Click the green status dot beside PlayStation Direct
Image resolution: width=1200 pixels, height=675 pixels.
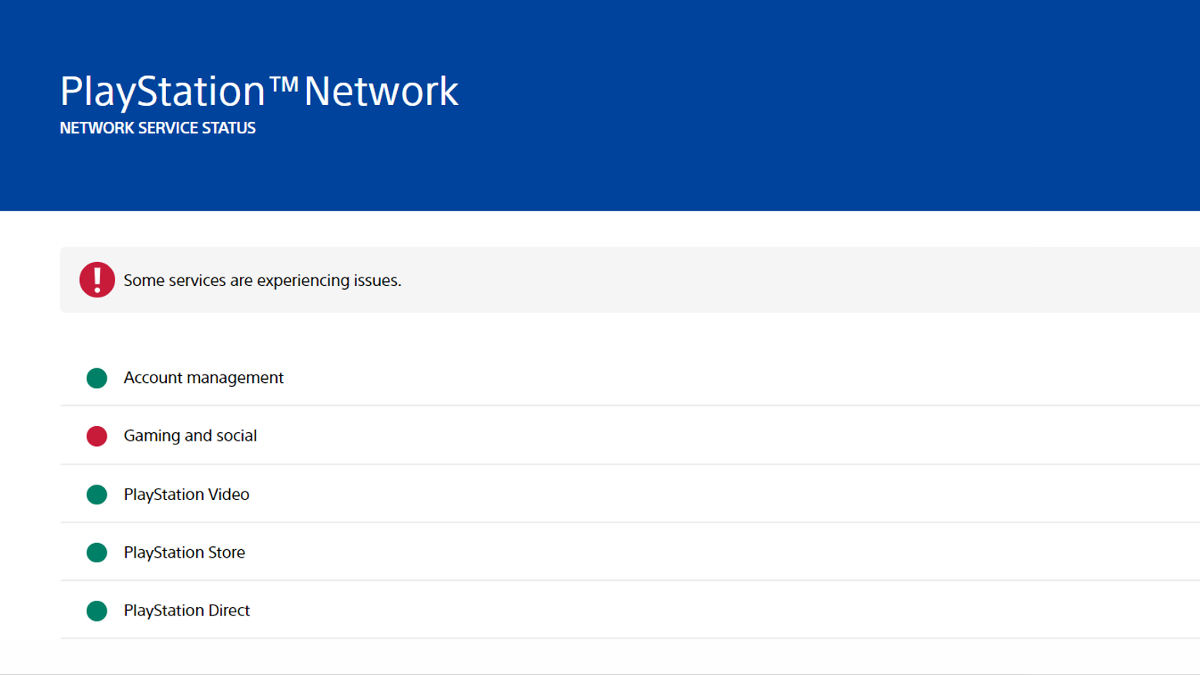click(97, 610)
